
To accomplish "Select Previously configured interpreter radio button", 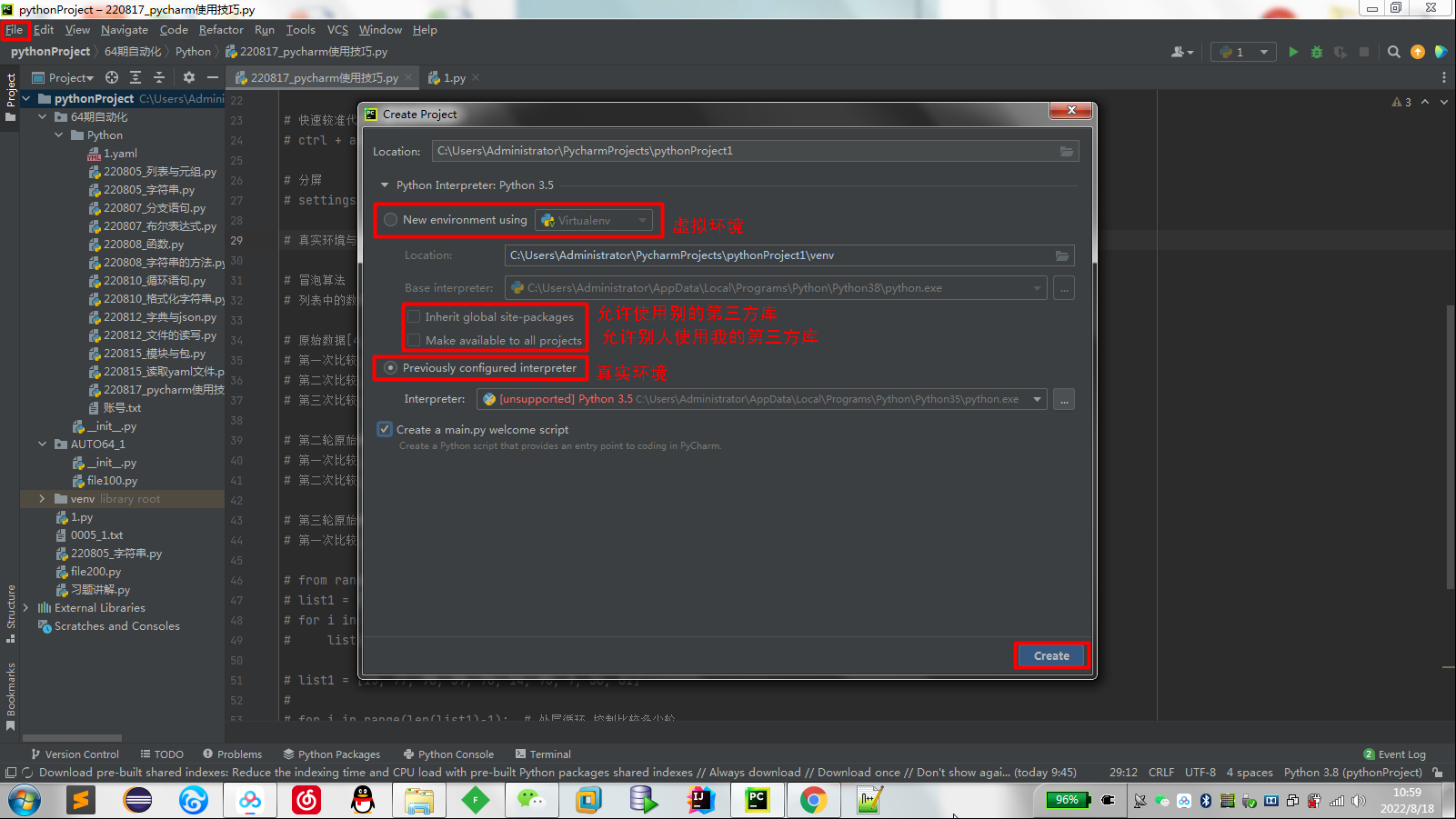I will tap(390, 368).
